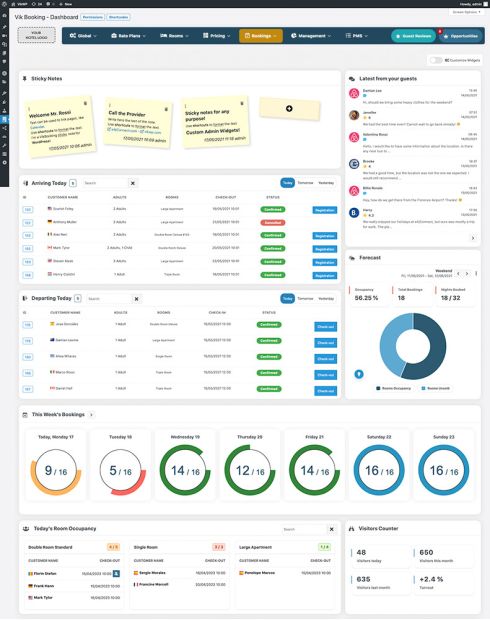
Task: Click the Arriving Today header icon
Action: (x=25, y=183)
